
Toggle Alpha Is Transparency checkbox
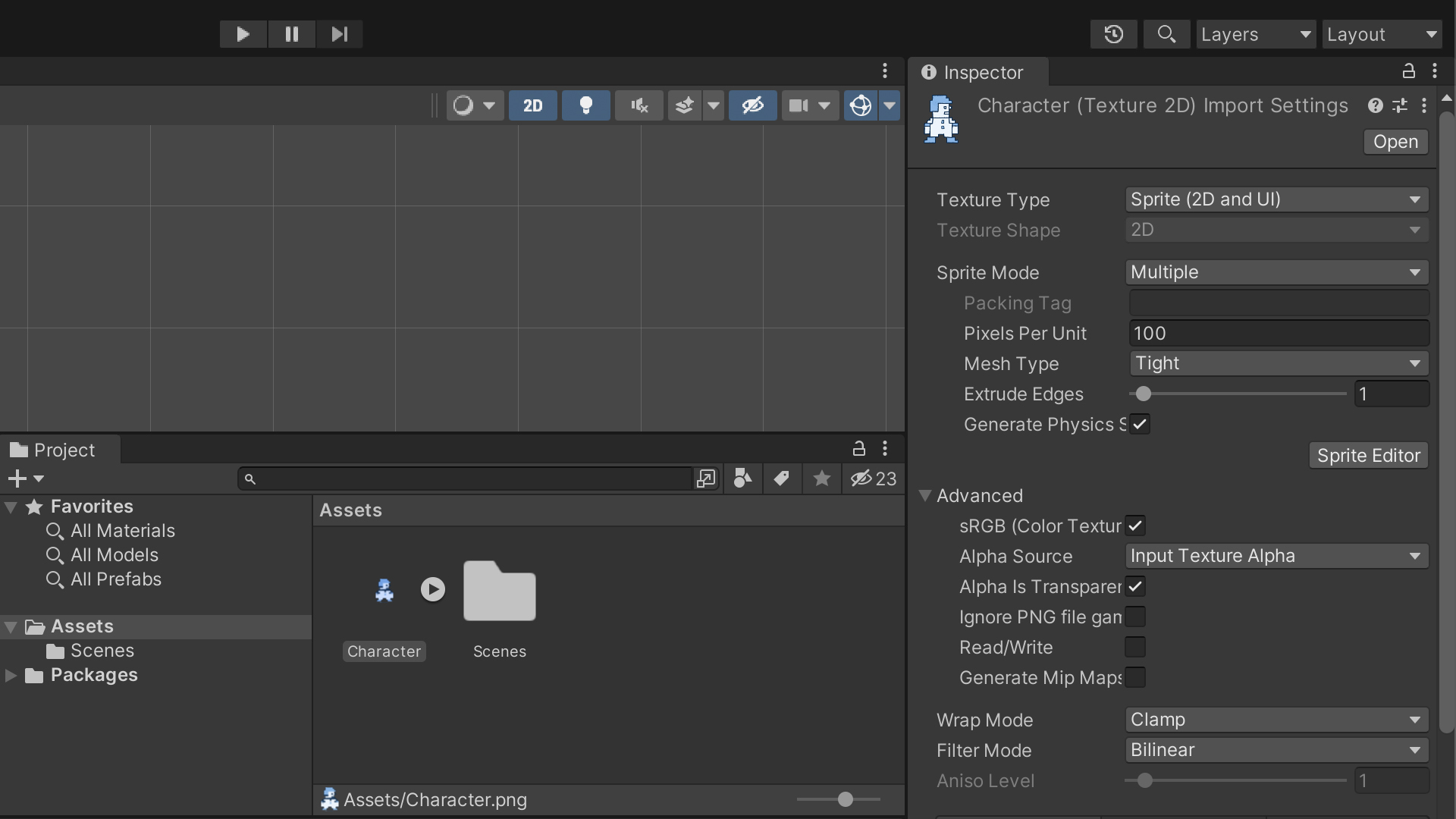point(1135,586)
